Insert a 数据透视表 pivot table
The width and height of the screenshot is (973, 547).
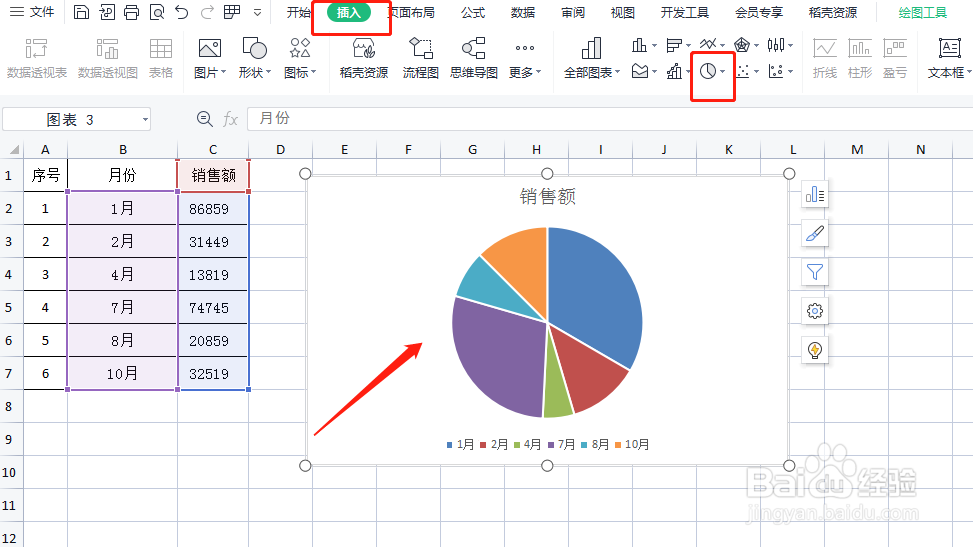coord(37,58)
